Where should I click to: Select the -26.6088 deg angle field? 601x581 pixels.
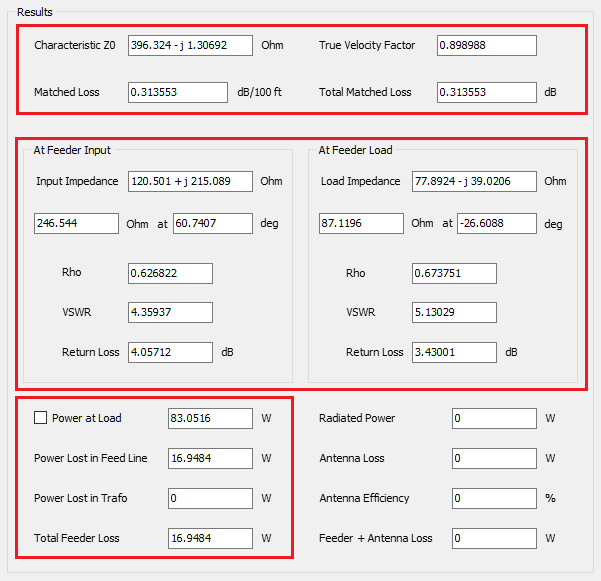pos(497,223)
